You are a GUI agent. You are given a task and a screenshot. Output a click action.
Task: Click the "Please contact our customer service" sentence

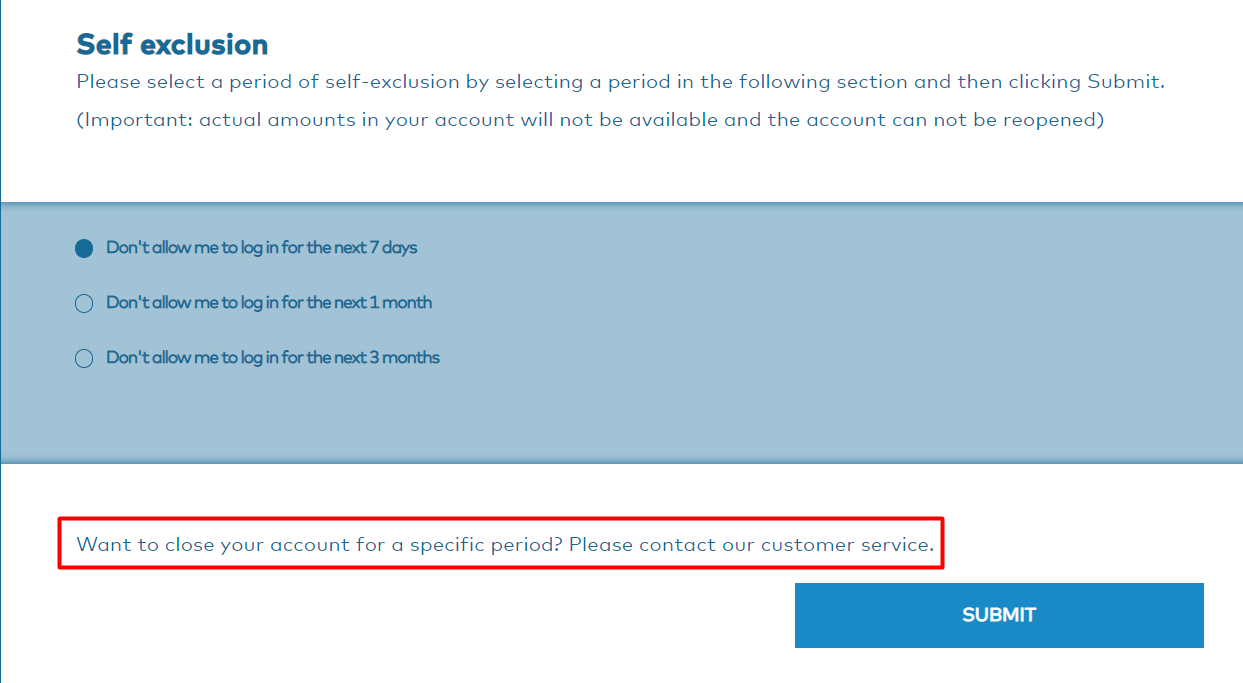point(751,545)
